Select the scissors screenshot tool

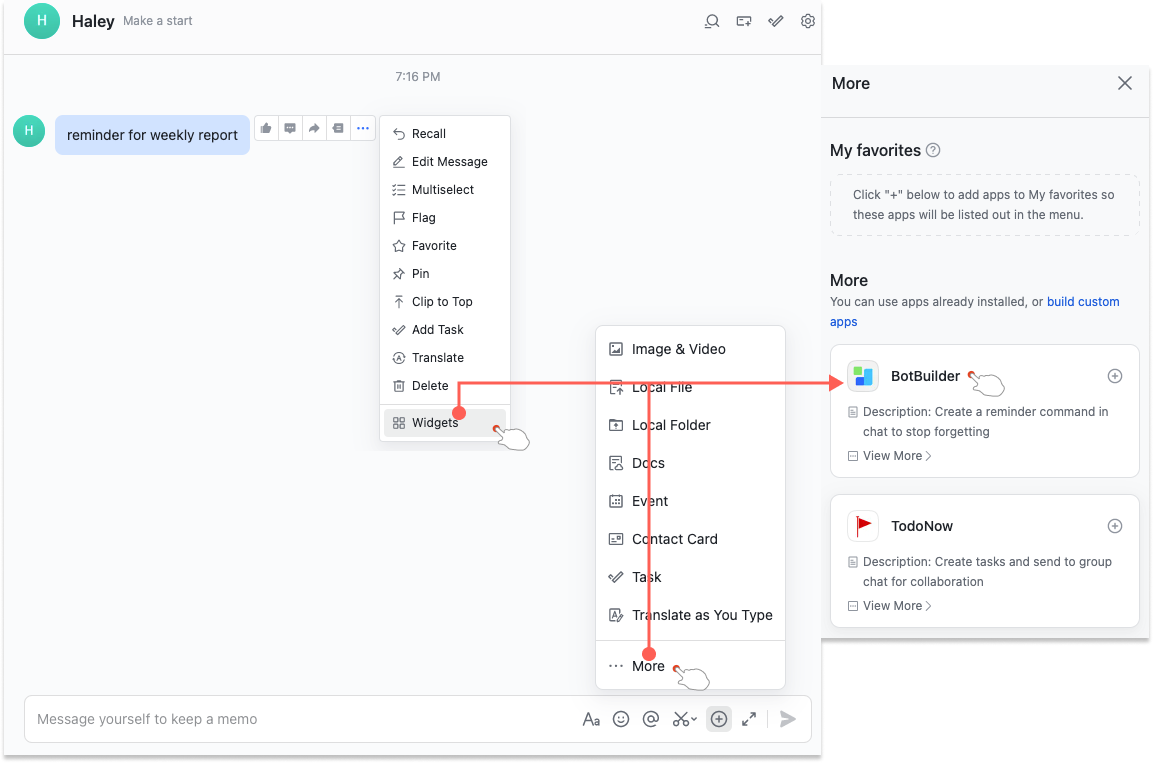pyautogui.click(x=681, y=719)
